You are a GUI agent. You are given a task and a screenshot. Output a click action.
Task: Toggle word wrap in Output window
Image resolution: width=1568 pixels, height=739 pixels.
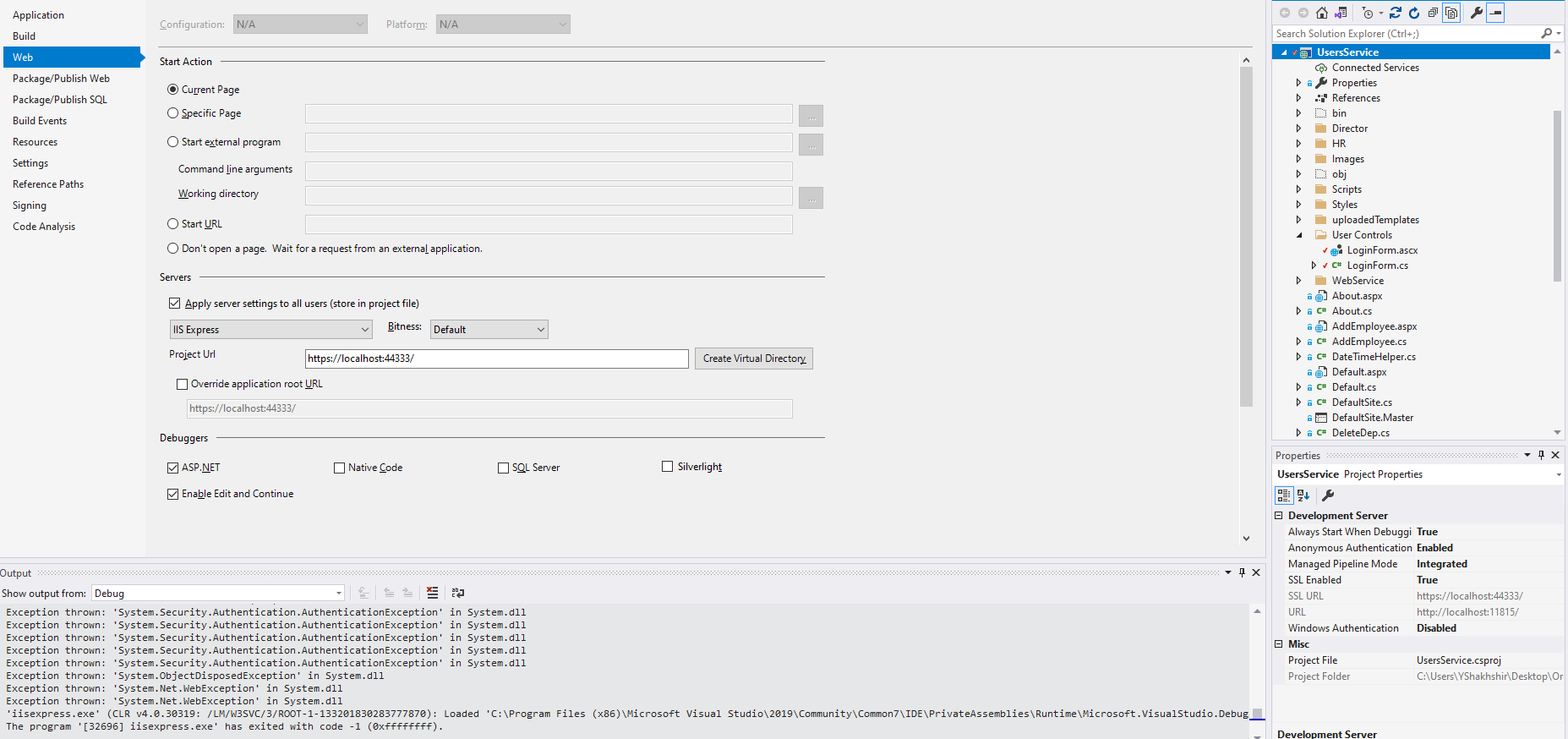[458, 593]
